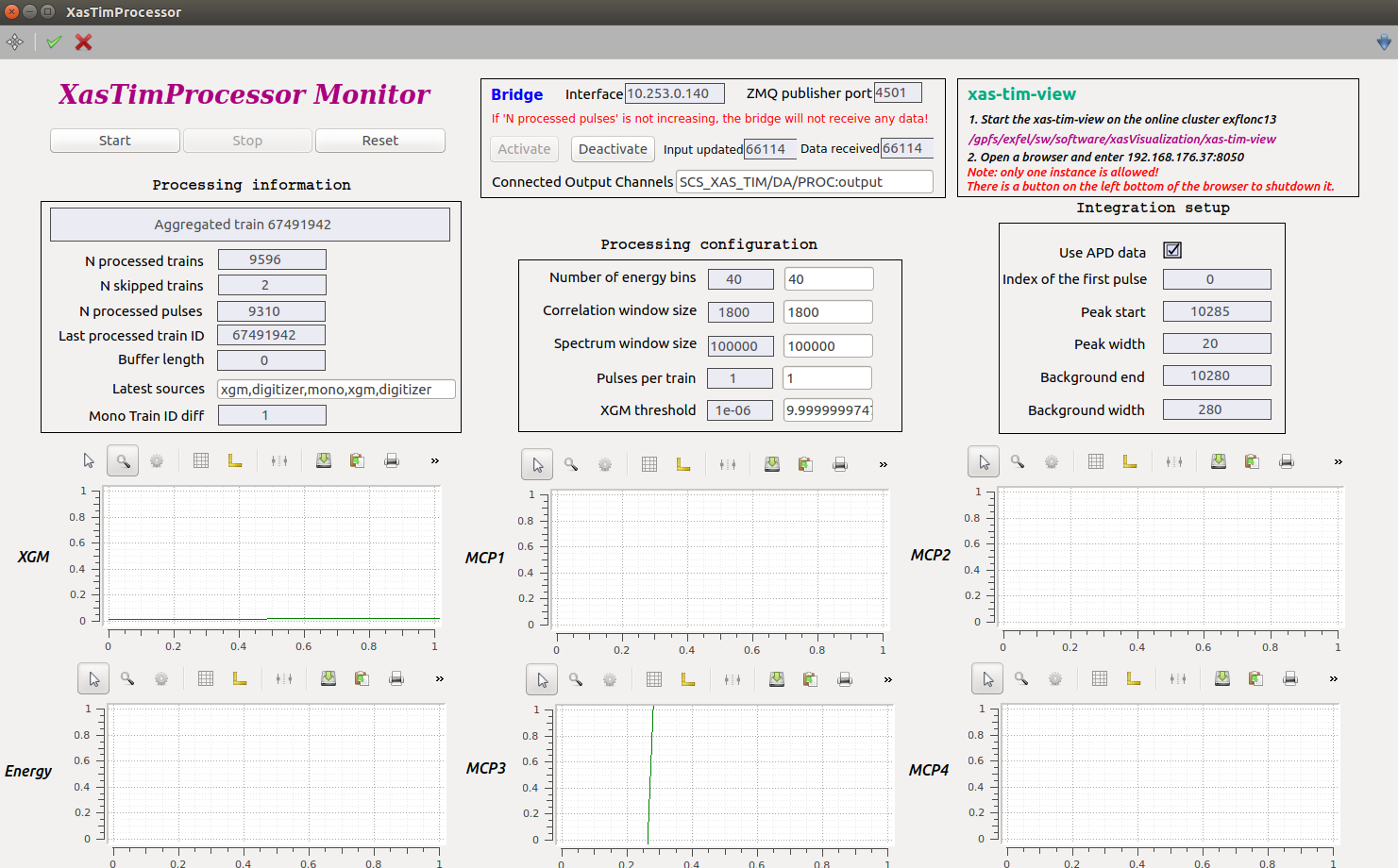Screen dimensions: 1398x868
Task: Copy Energy plot with the clipboard icon
Action: tap(362, 678)
